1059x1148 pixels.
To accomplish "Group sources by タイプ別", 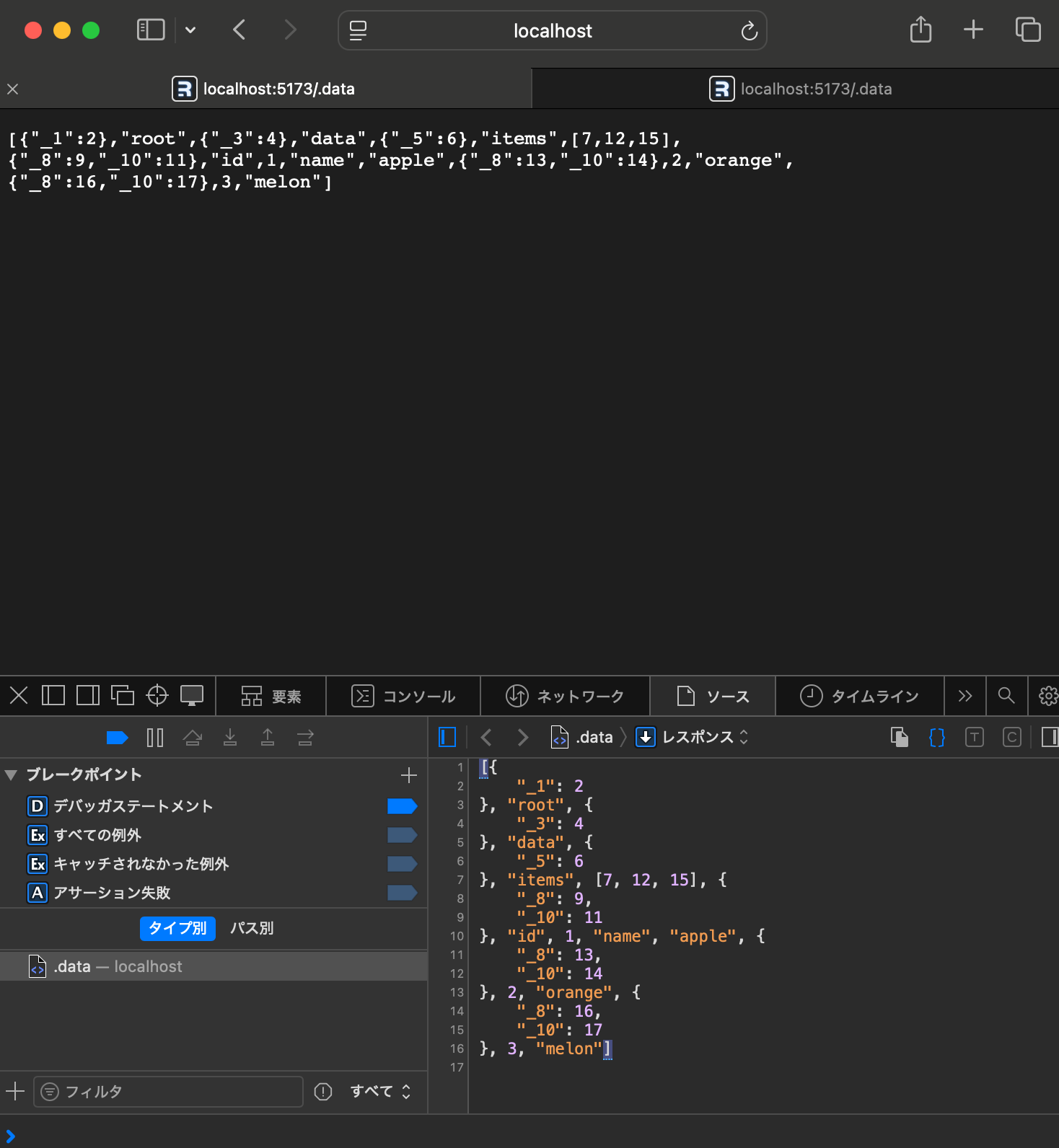I will (177, 928).
